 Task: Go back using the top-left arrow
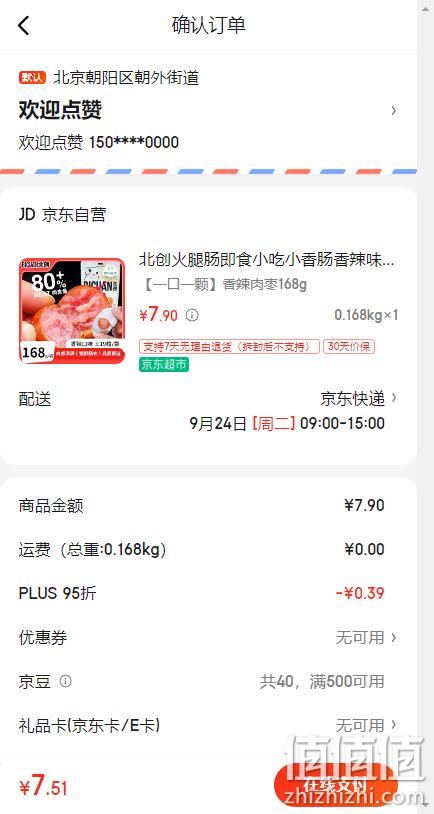point(24,25)
